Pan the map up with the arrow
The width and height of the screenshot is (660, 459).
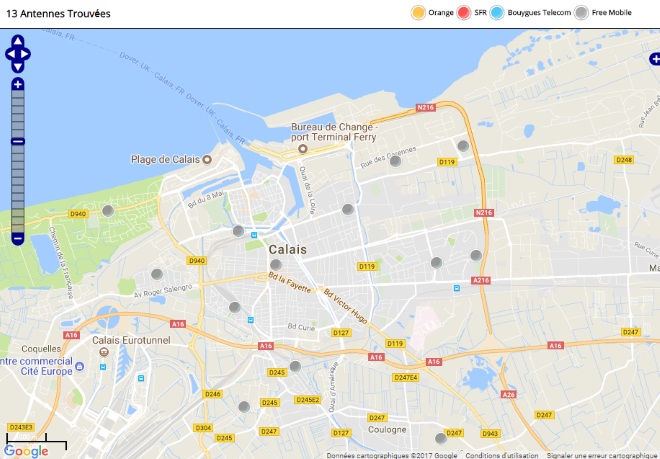coord(18,41)
